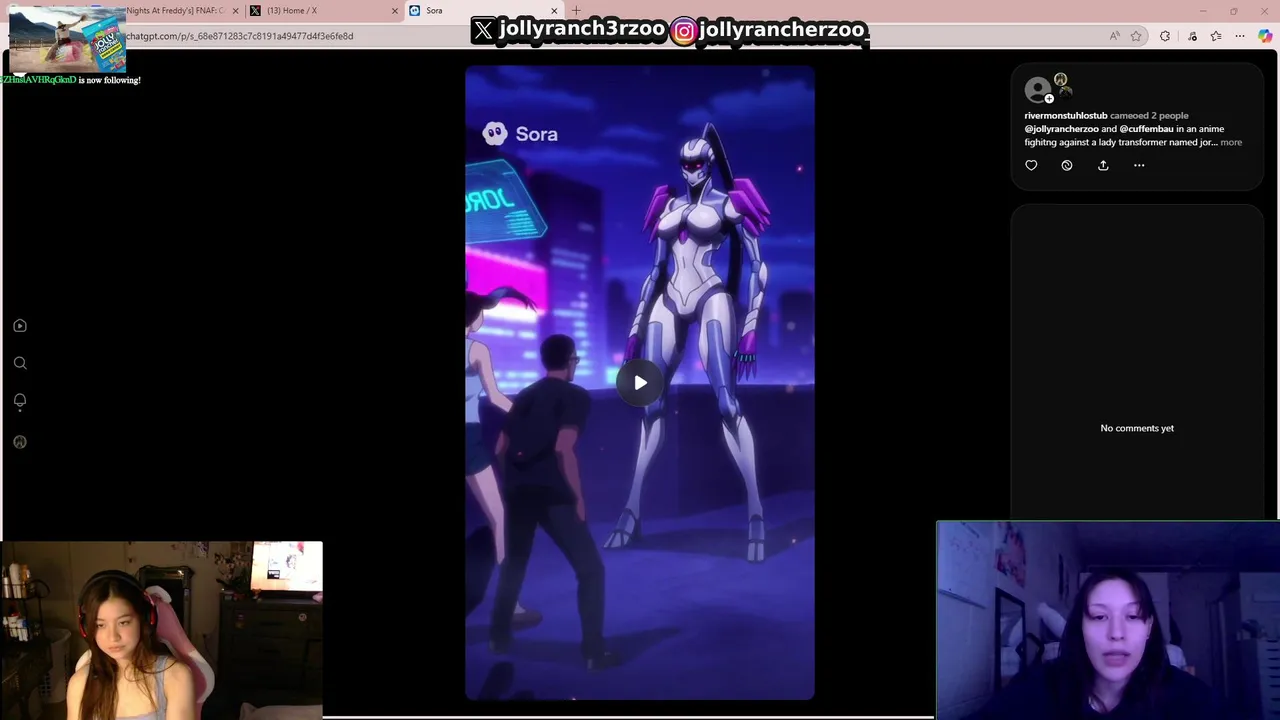Open the browser Extensions icon
The width and height of the screenshot is (1280, 720).
coord(1165,36)
